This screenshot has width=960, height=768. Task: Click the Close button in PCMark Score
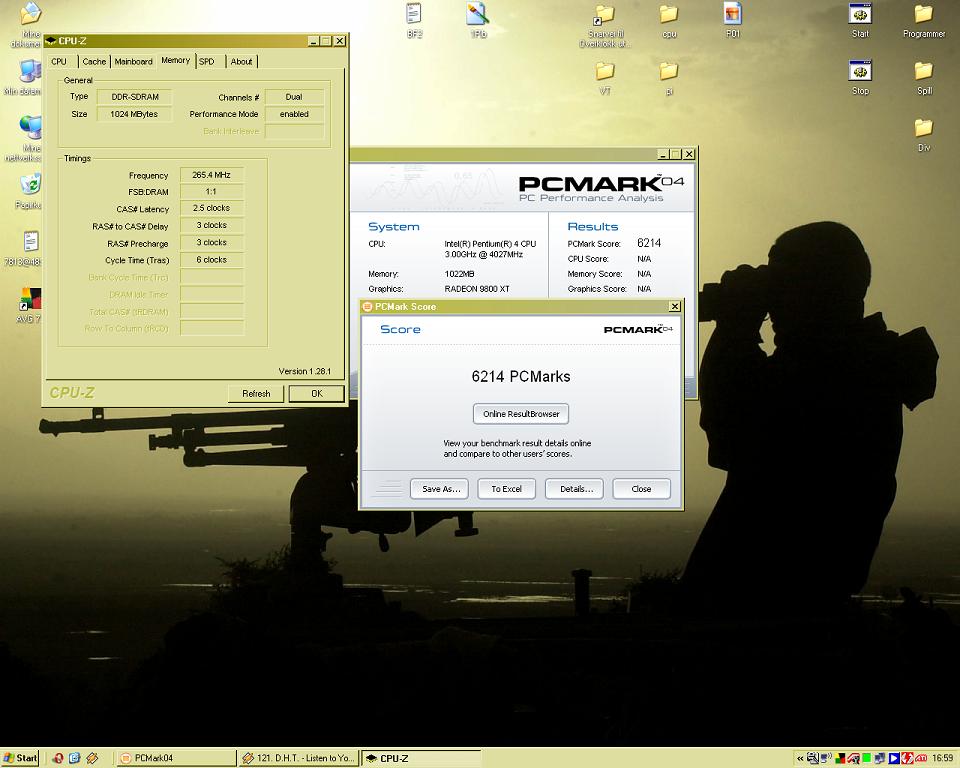[x=642, y=489]
